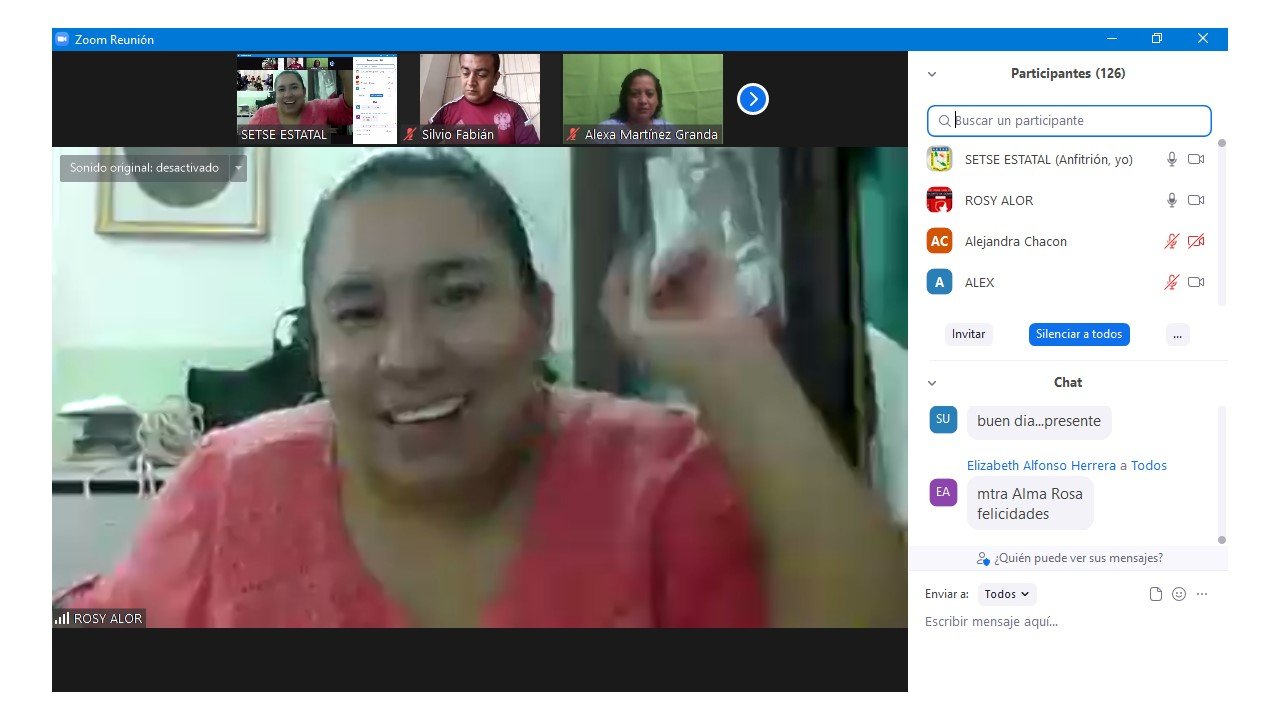Select Alexa Martínez Granda video thumbnail
The height and width of the screenshot is (720, 1280).
[642, 98]
